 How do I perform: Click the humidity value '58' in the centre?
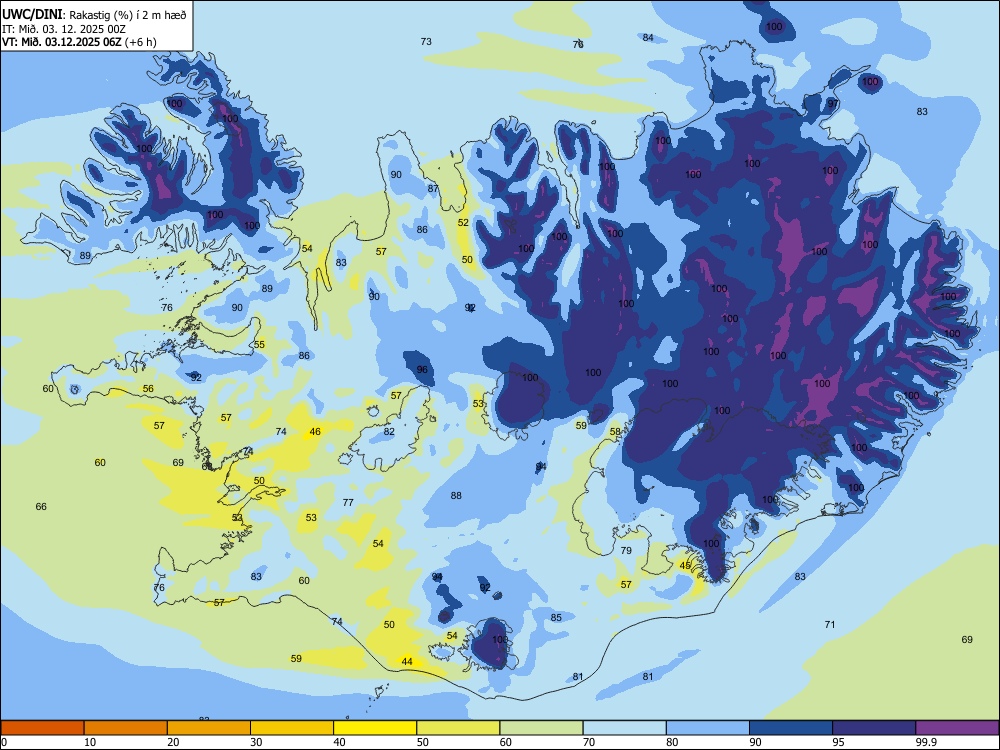(x=615, y=432)
